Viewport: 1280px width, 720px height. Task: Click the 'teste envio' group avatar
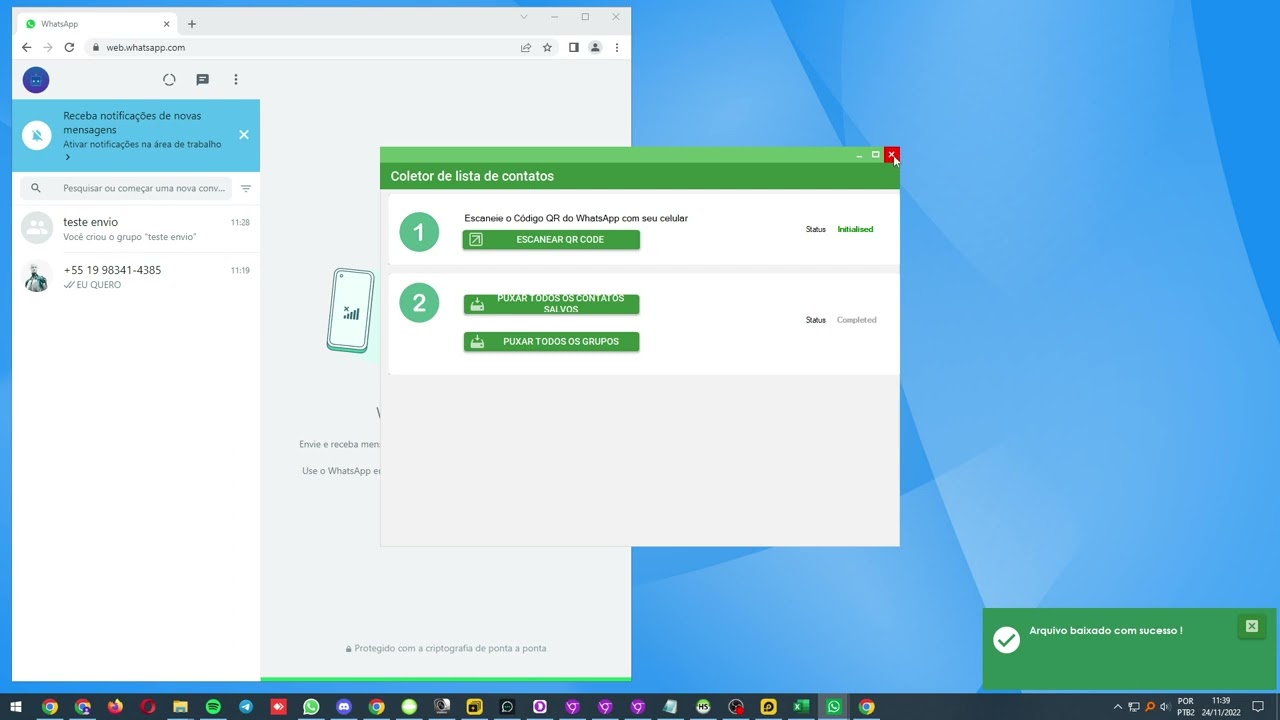pos(37,229)
